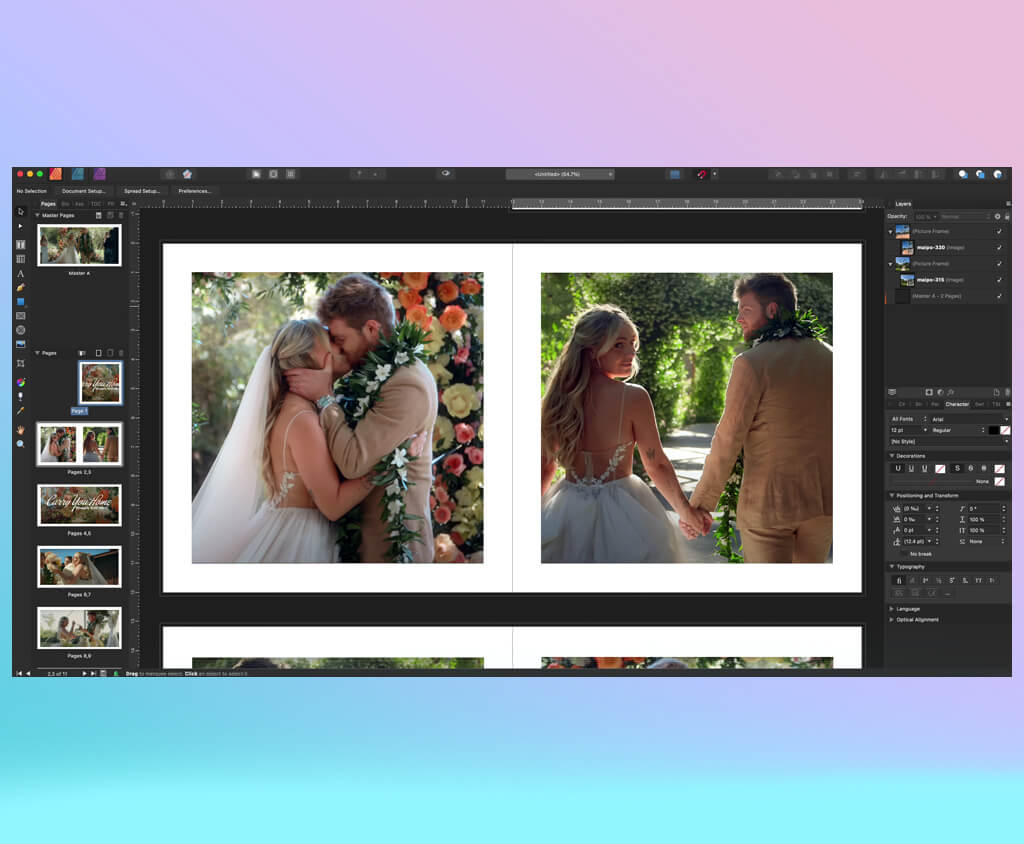Select the View hand tool

(20, 430)
